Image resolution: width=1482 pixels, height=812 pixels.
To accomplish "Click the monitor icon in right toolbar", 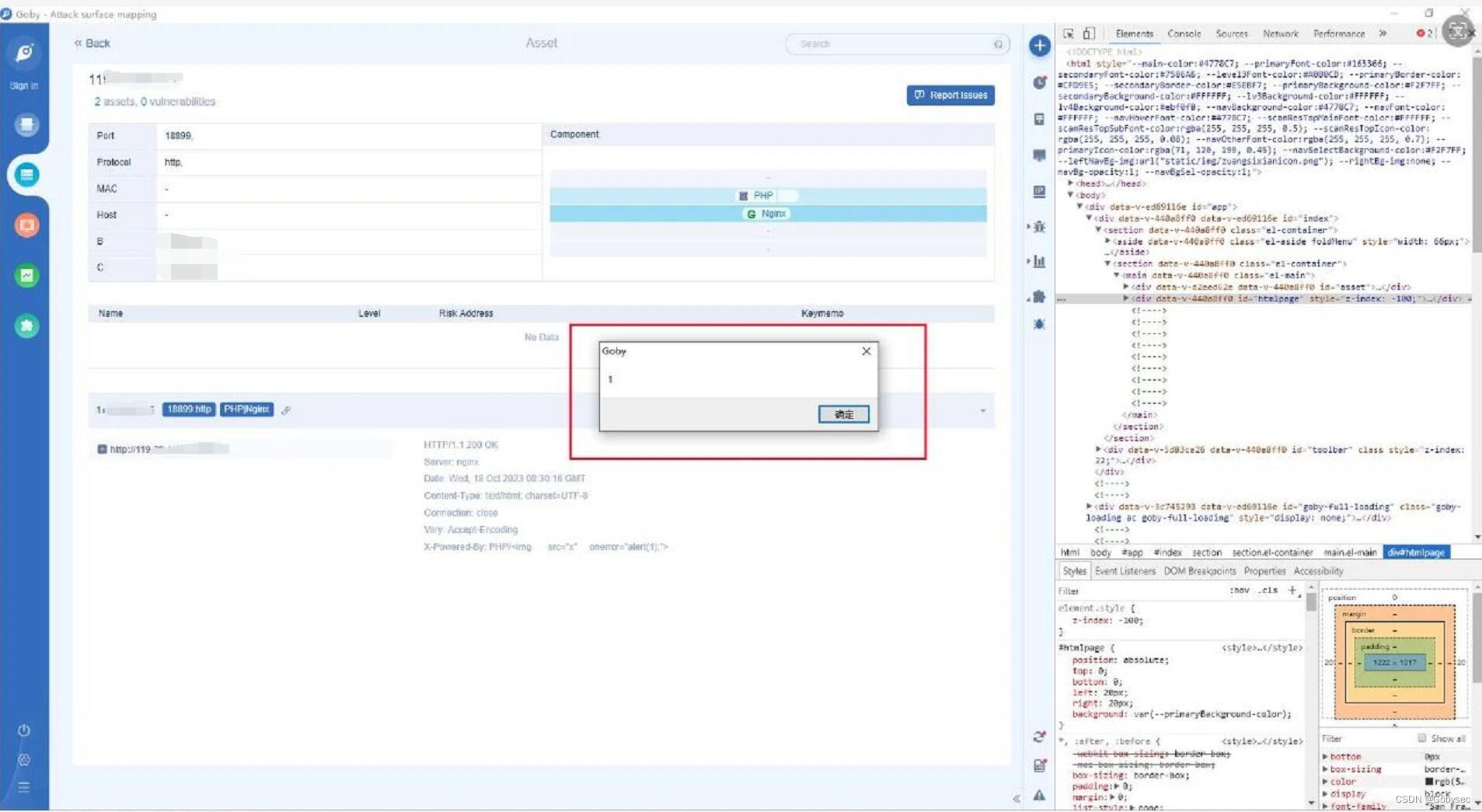I will [x=1039, y=155].
